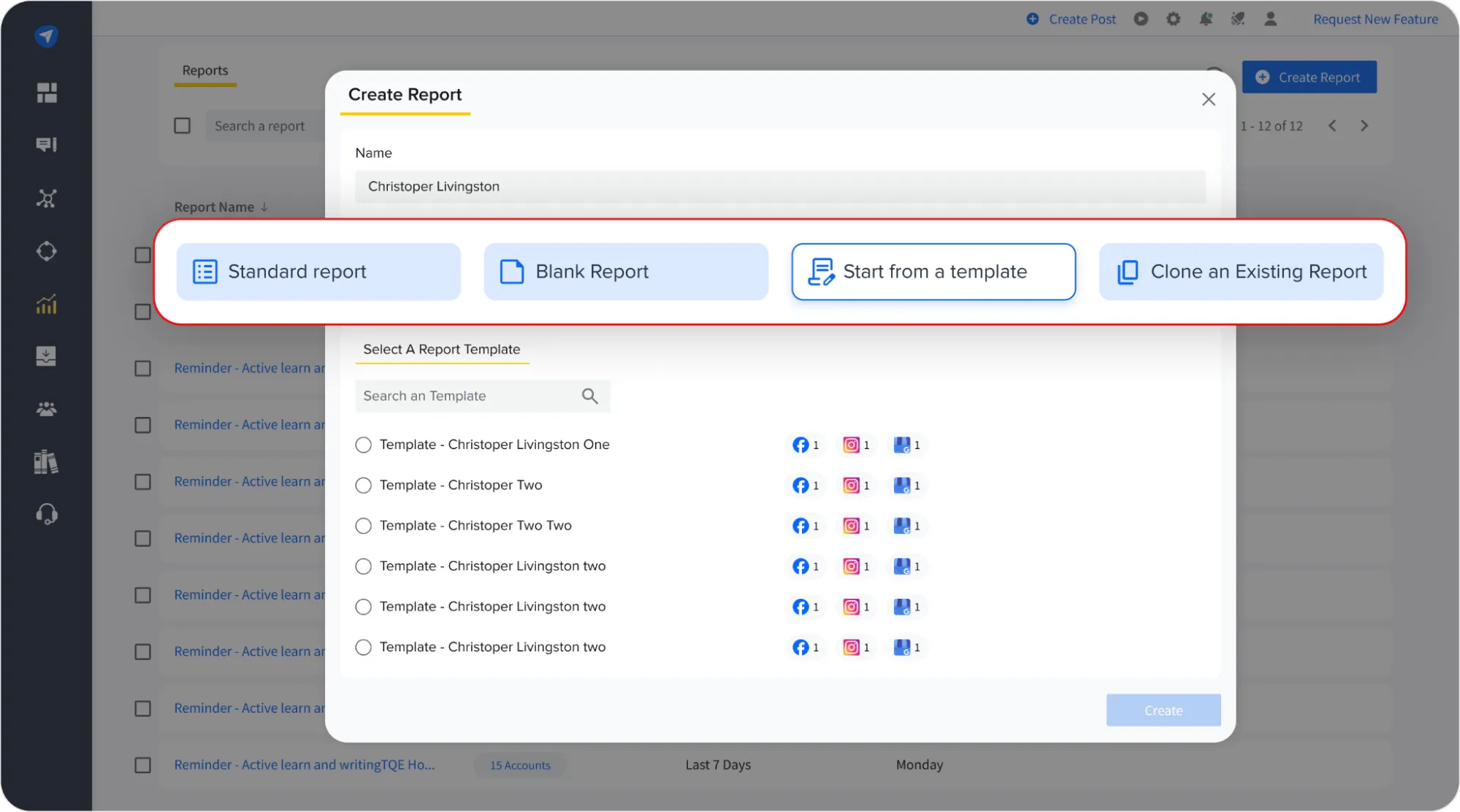Click the paper plane logo in sidebar

(46, 36)
